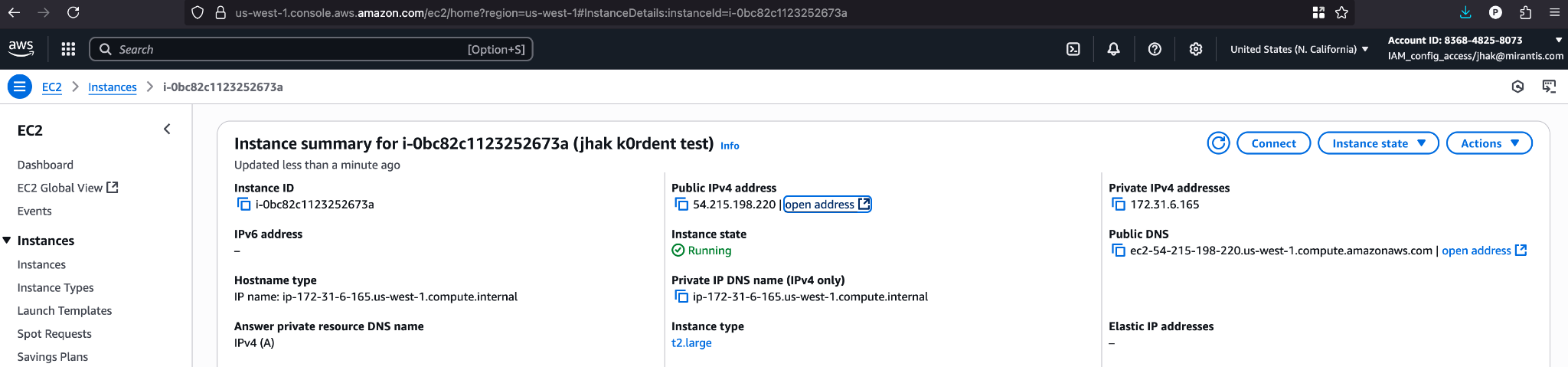Expand the Actions dropdown
Viewport: 1568px width, 367px height.
pos(1488,143)
